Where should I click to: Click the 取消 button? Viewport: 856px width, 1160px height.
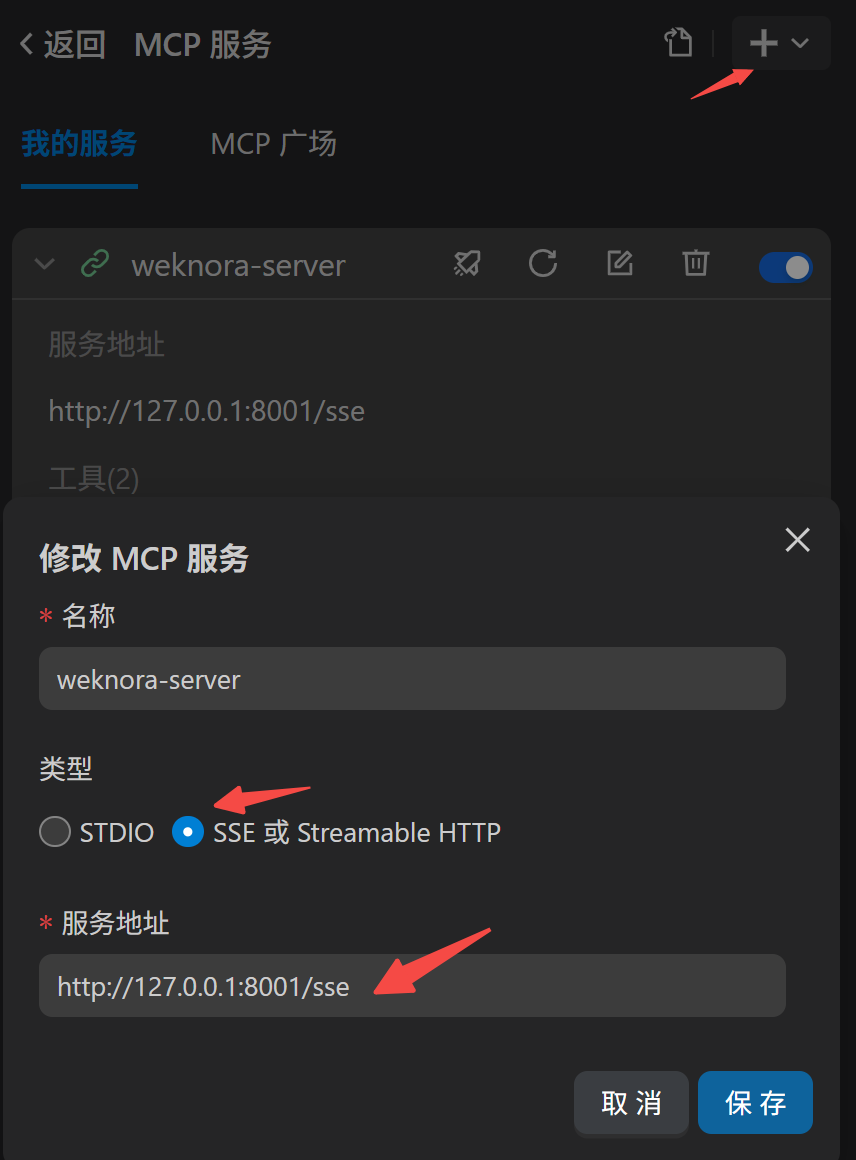click(631, 1102)
